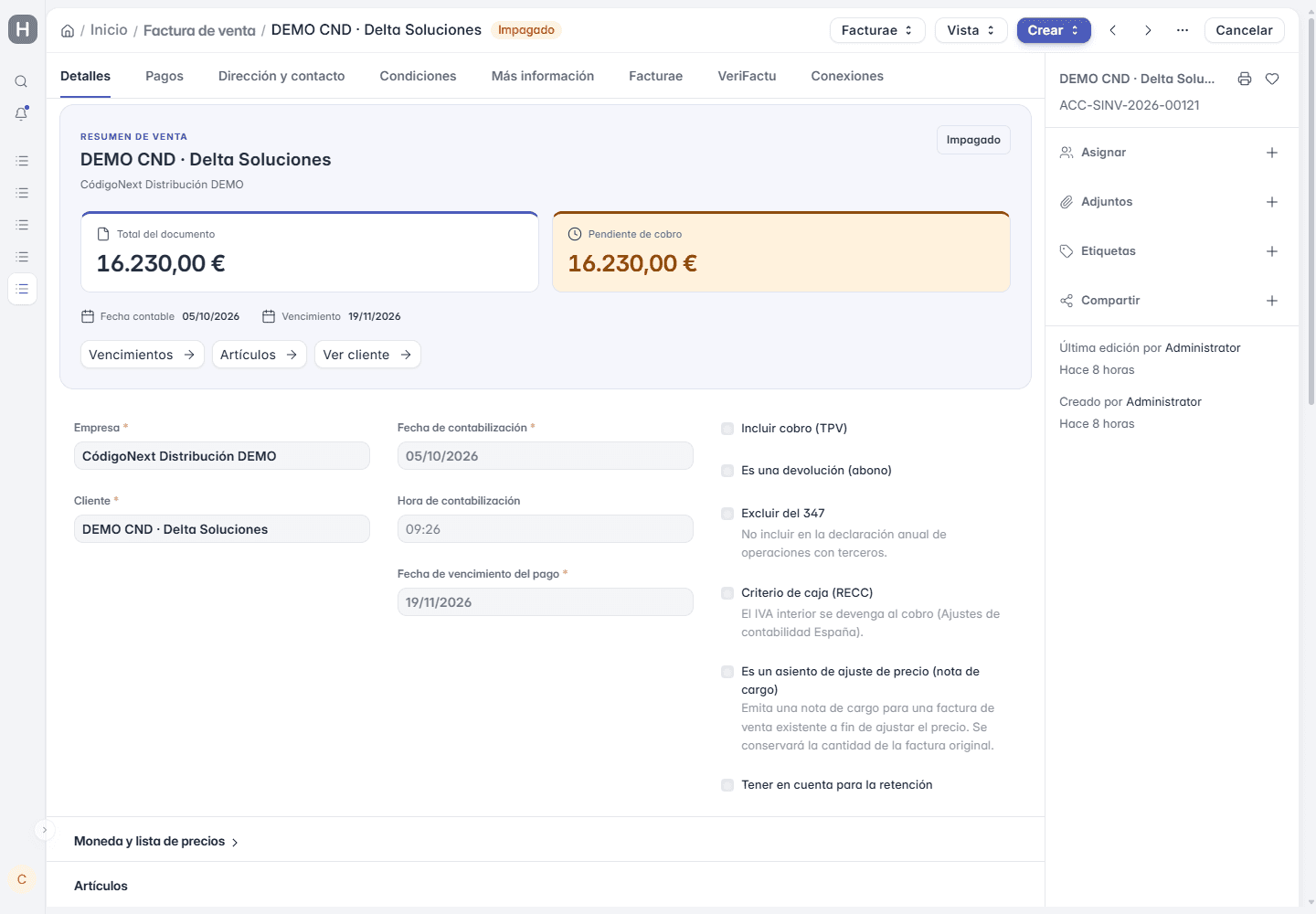Jump to Vencimientos section button
The height and width of the screenshot is (914, 1316).
tap(143, 355)
